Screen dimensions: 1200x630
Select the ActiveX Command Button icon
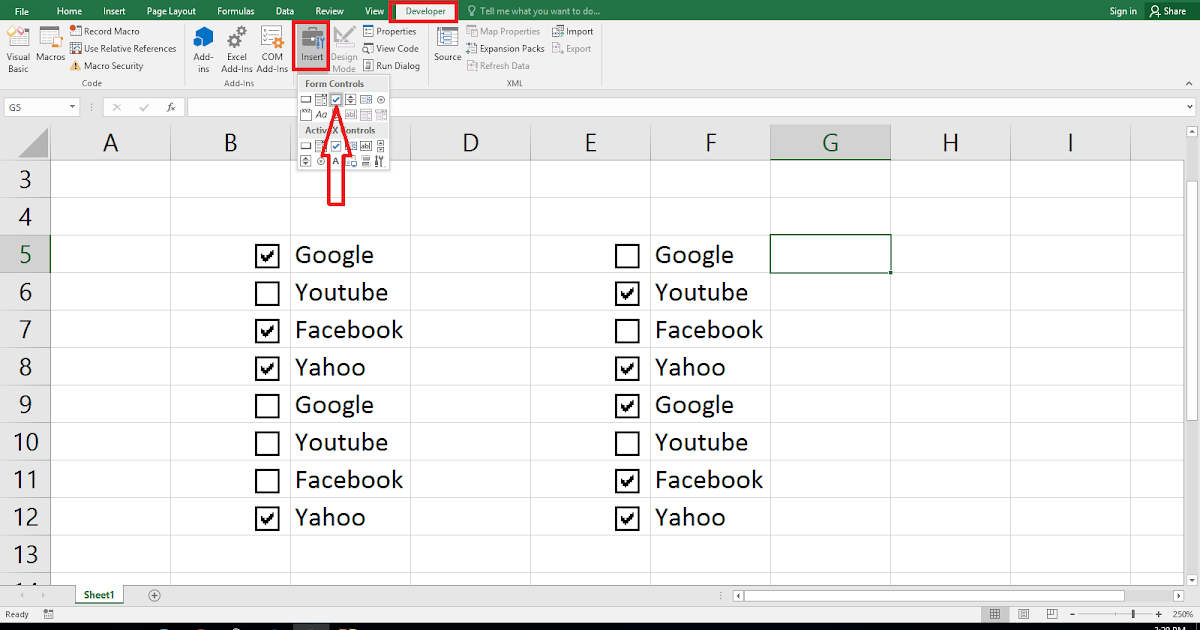click(306, 146)
